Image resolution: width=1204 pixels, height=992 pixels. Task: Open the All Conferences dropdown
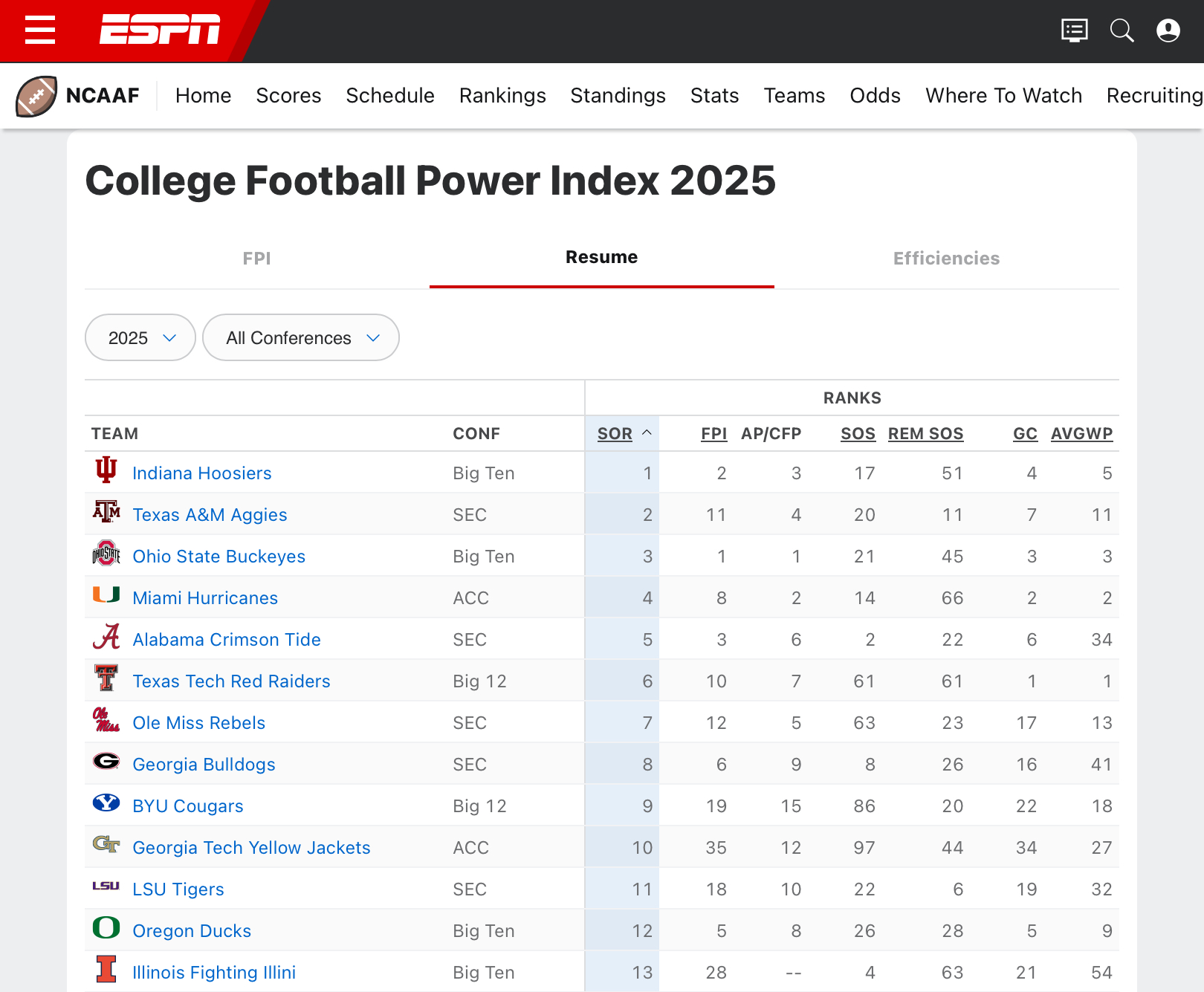pyautogui.click(x=301, y=338)
